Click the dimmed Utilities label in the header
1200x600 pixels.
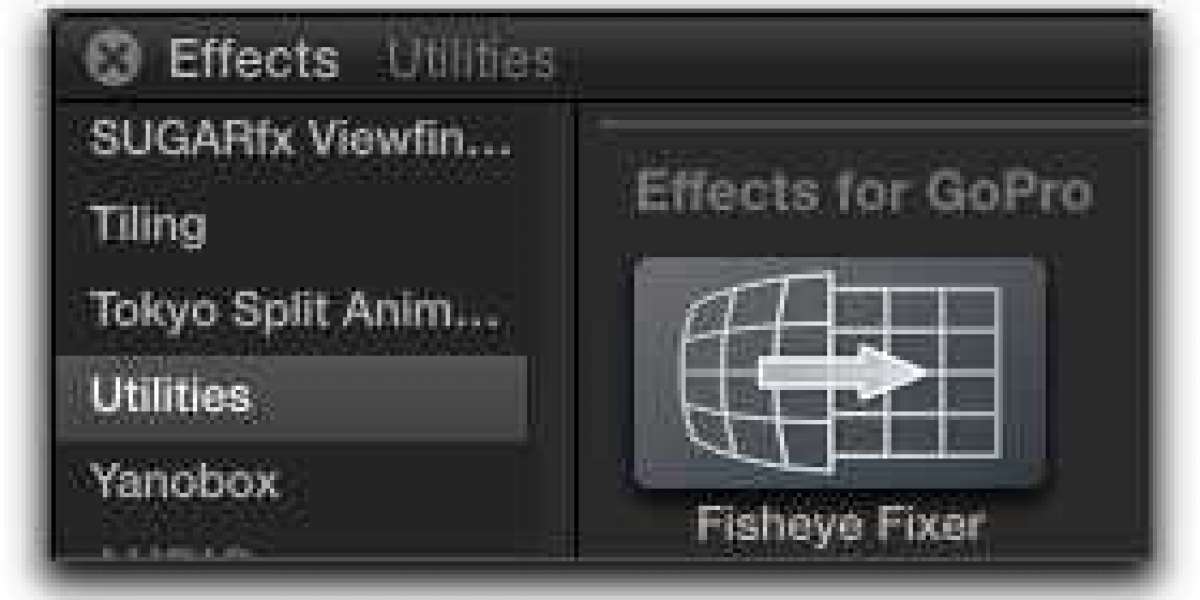tap(470, 61)
